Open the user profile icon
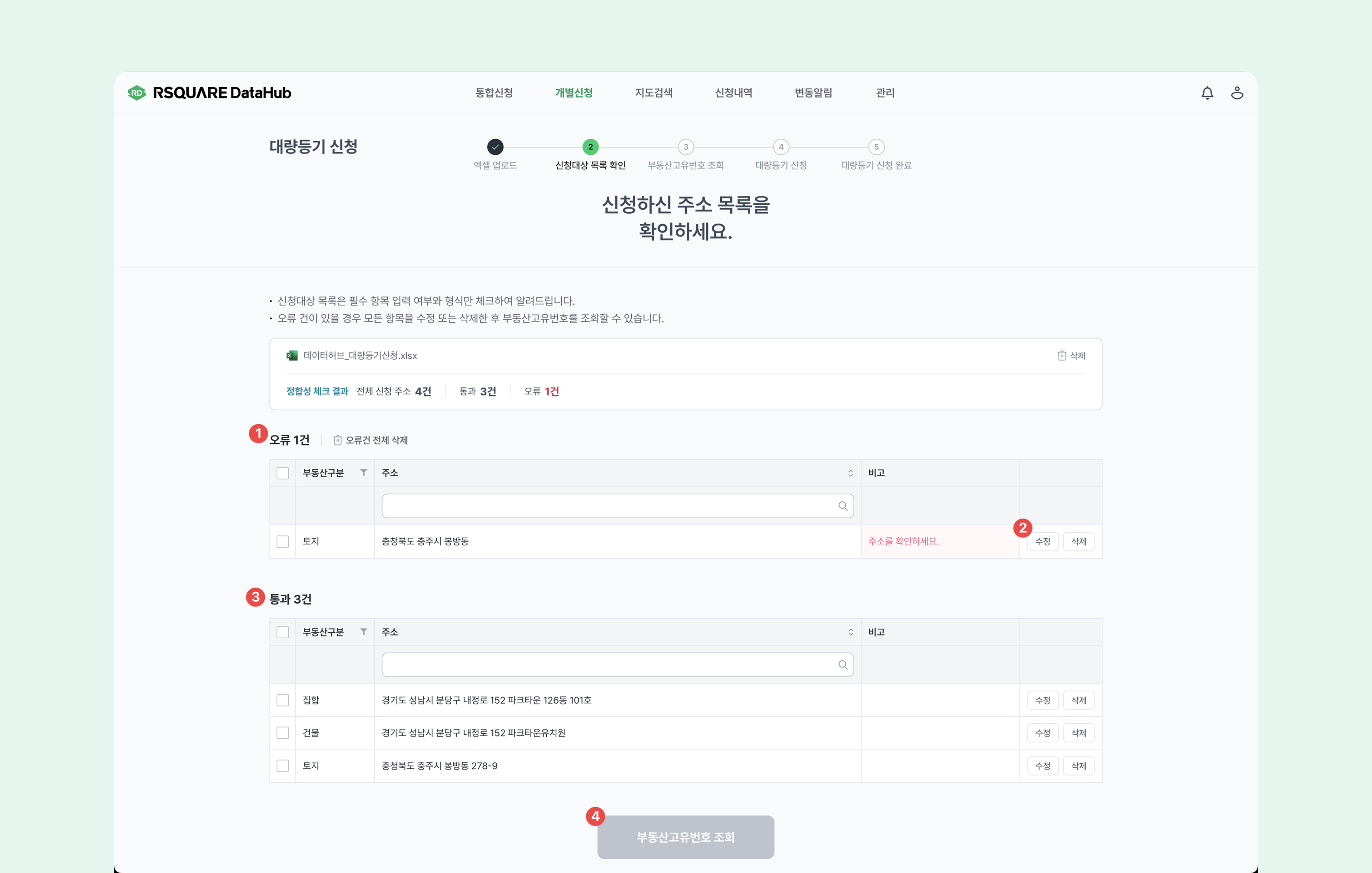The image size is (1372, 873). [1236, 93]
